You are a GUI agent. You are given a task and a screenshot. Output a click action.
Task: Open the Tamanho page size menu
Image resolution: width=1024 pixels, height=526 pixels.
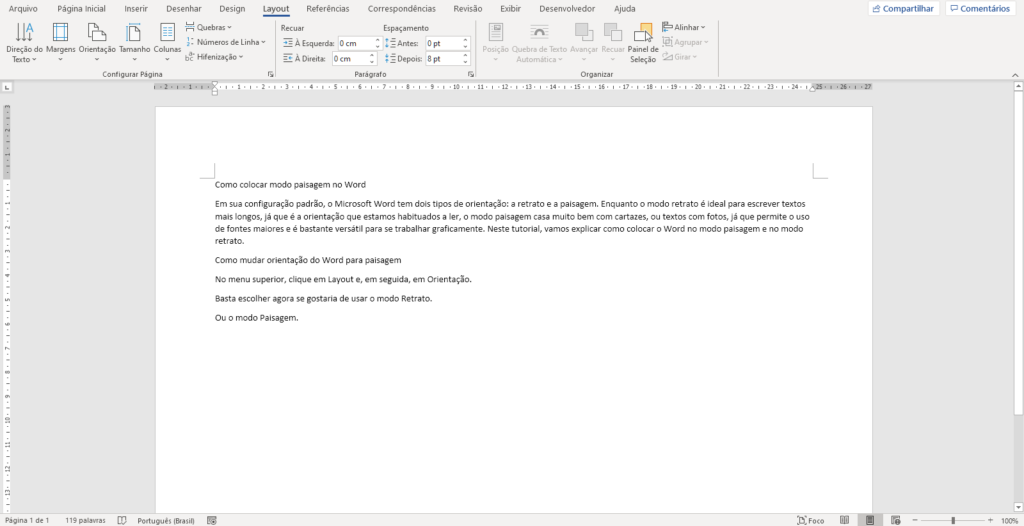point(135,42)
